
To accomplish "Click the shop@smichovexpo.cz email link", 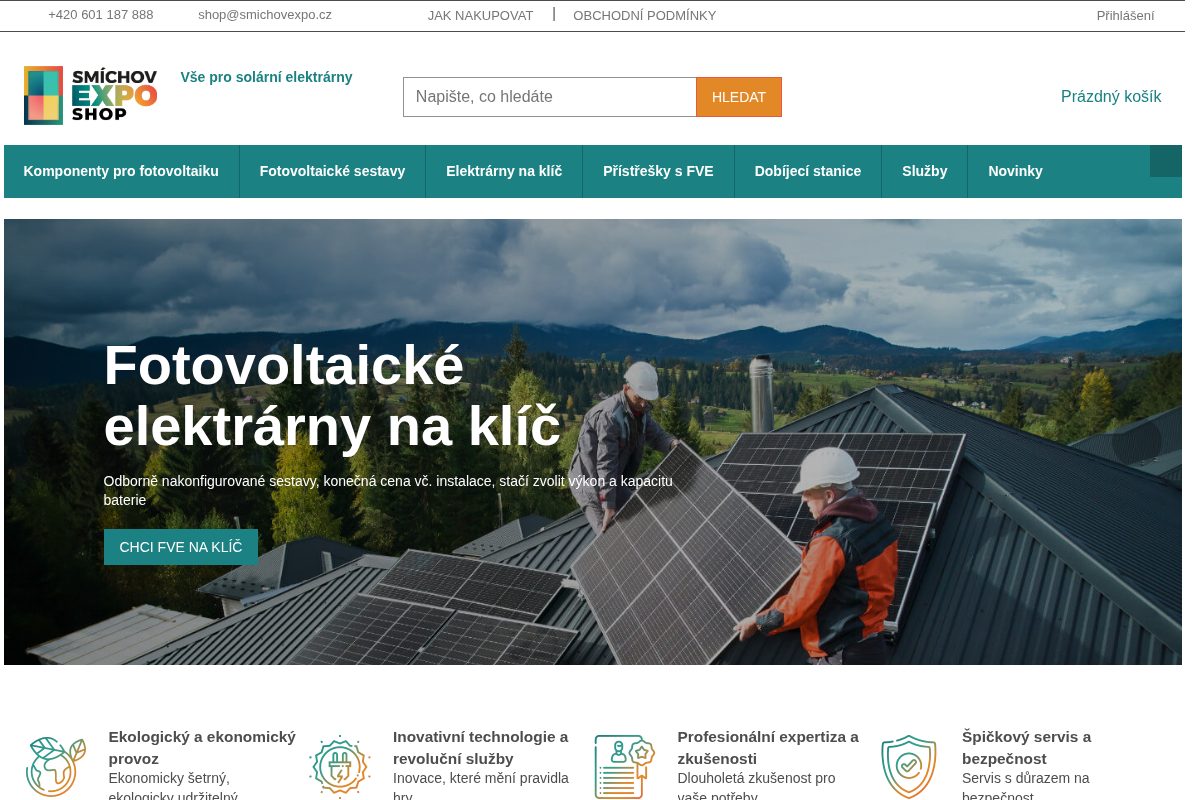I will click(x=265, y=15).
